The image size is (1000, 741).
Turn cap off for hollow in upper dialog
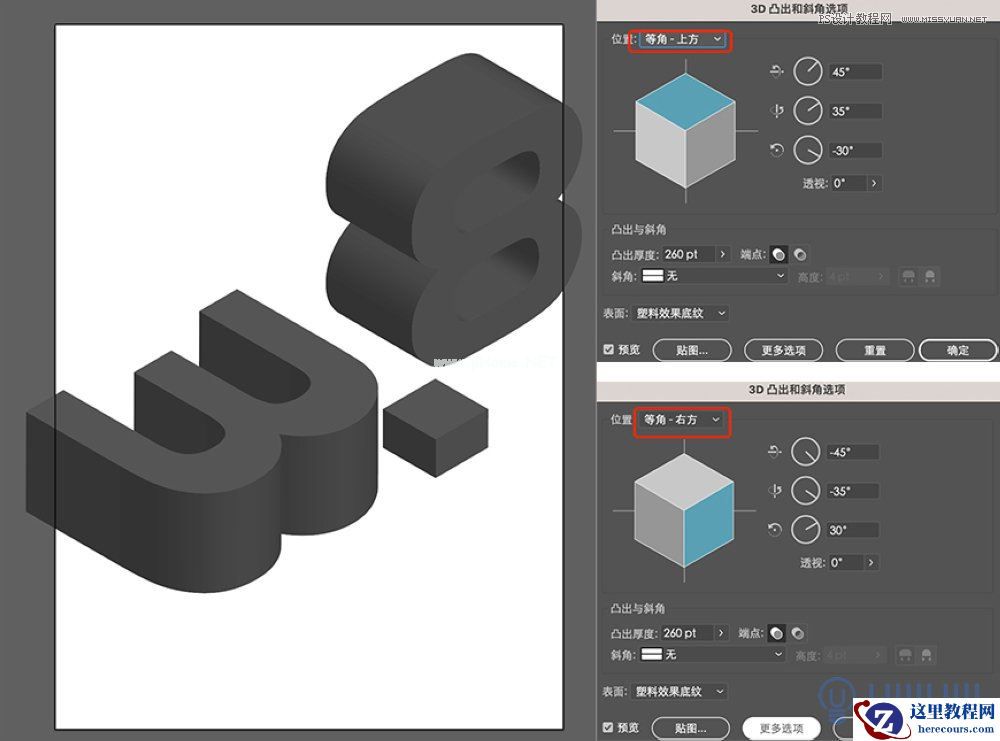[x=800, y=254]
